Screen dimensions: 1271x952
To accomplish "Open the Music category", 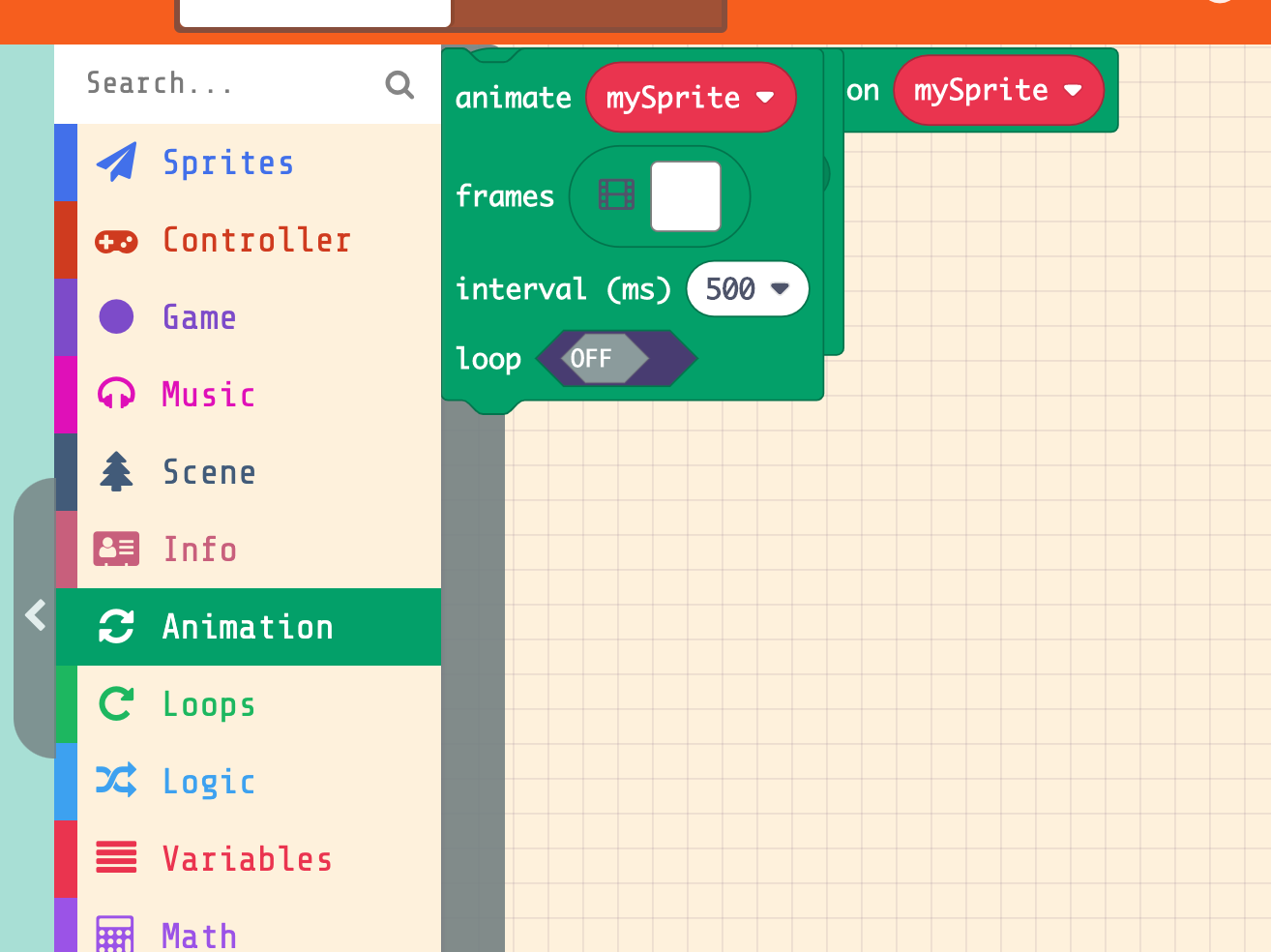I will click(x=248, y=395).
